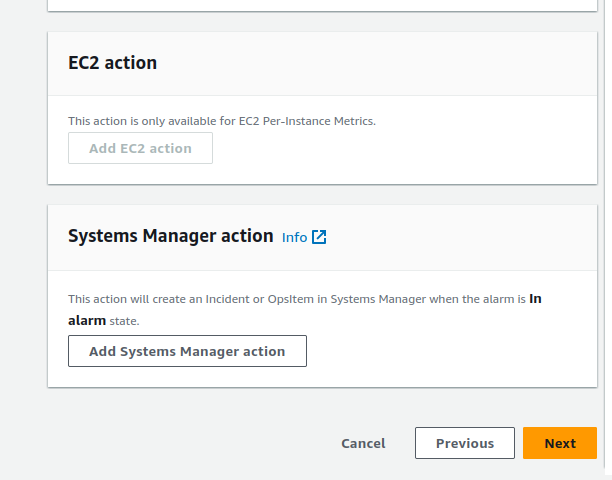
Task: Select the Systems Manager action heading
Action: point(171,236)
